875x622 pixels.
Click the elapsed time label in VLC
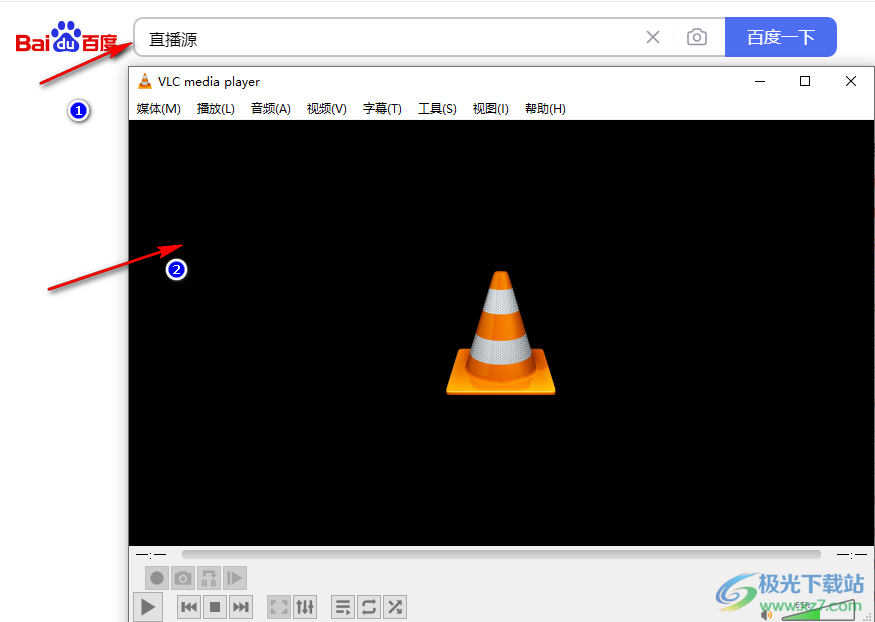(151, 555)
